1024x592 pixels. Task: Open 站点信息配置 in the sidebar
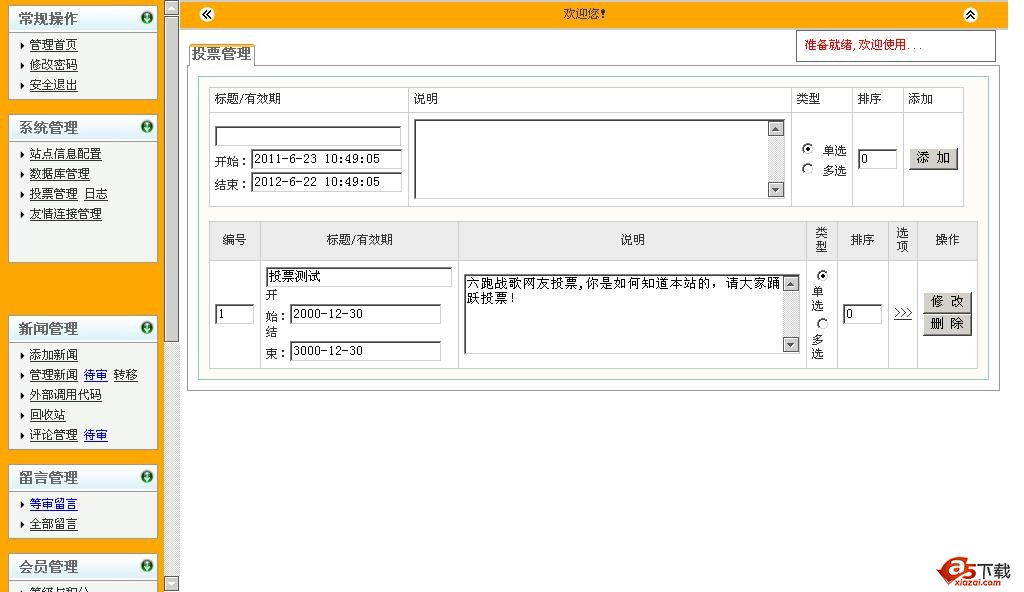(65, 154)
